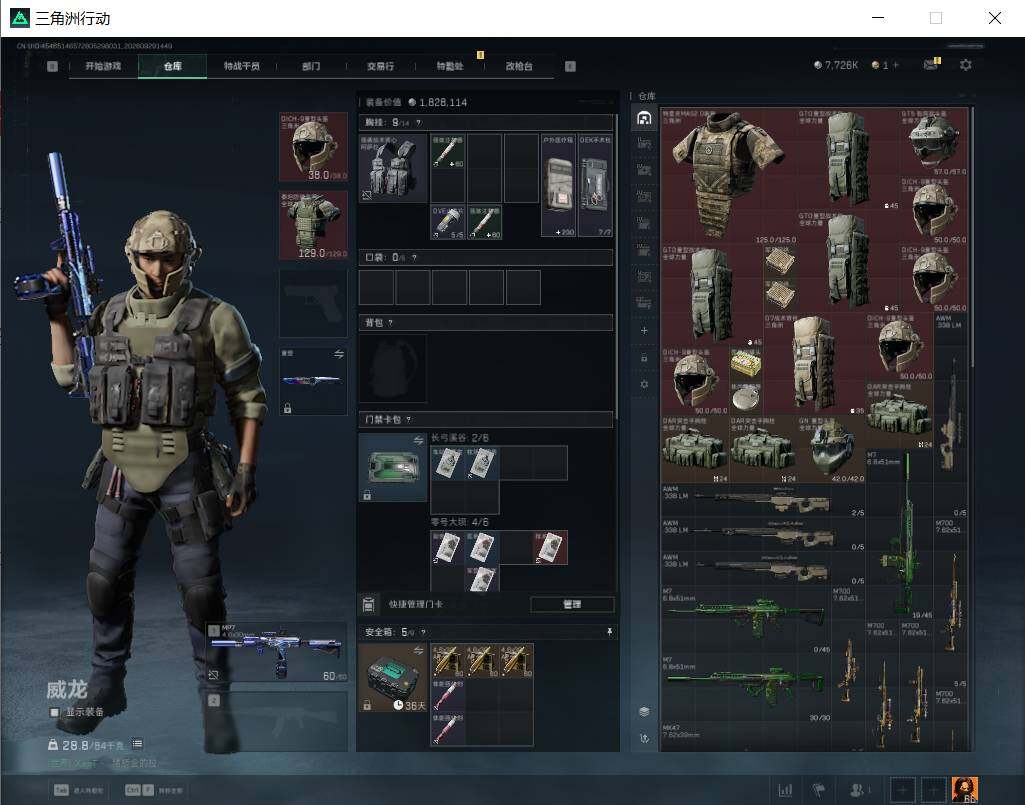The width and height of the screenshot is (1025, 805).
Task: Swap the melee weapon using its swap icon
Action: click(x=339, y=354)
